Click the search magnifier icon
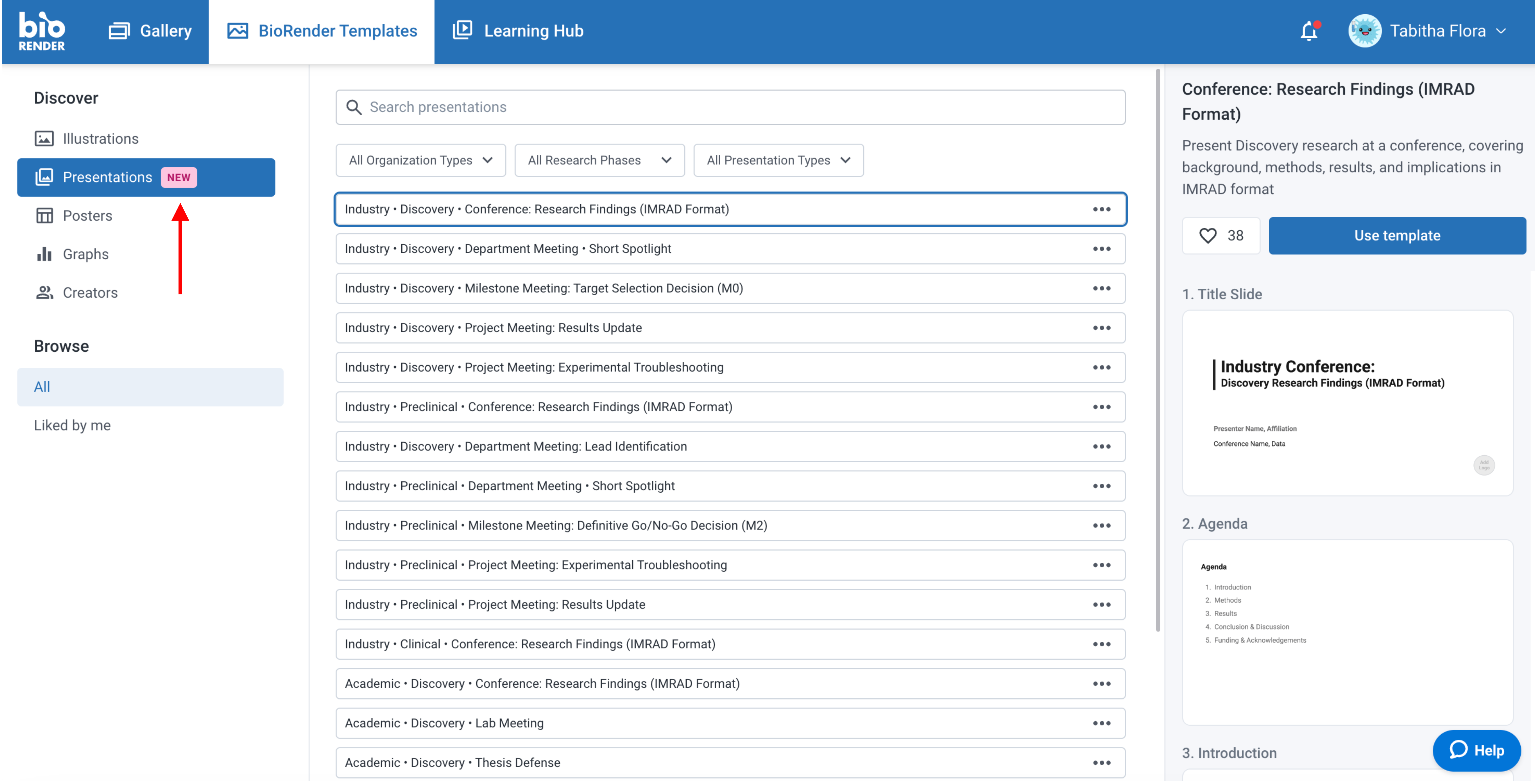The image size is (1537, 784). [354, 107]
